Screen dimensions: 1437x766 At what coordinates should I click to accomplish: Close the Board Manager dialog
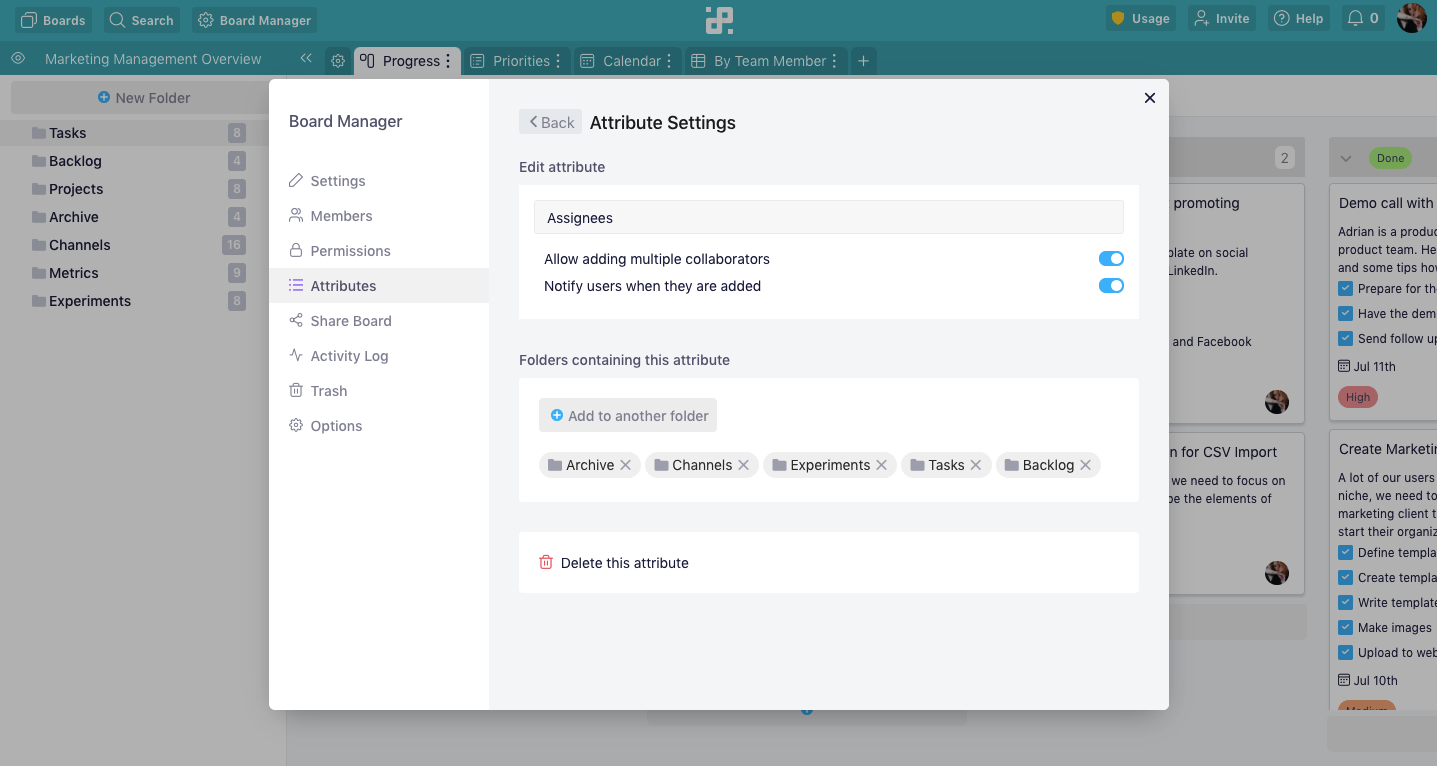[1150, 98]
